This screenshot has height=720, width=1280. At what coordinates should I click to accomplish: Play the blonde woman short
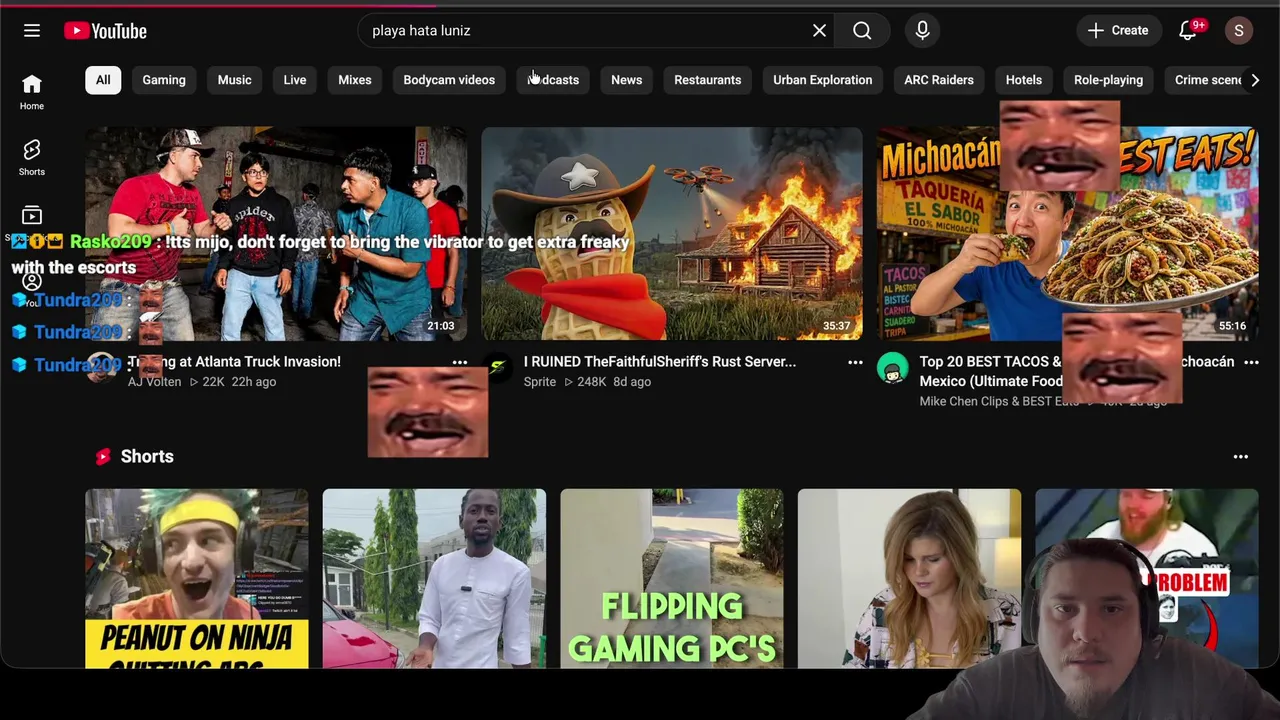point(909,578)
